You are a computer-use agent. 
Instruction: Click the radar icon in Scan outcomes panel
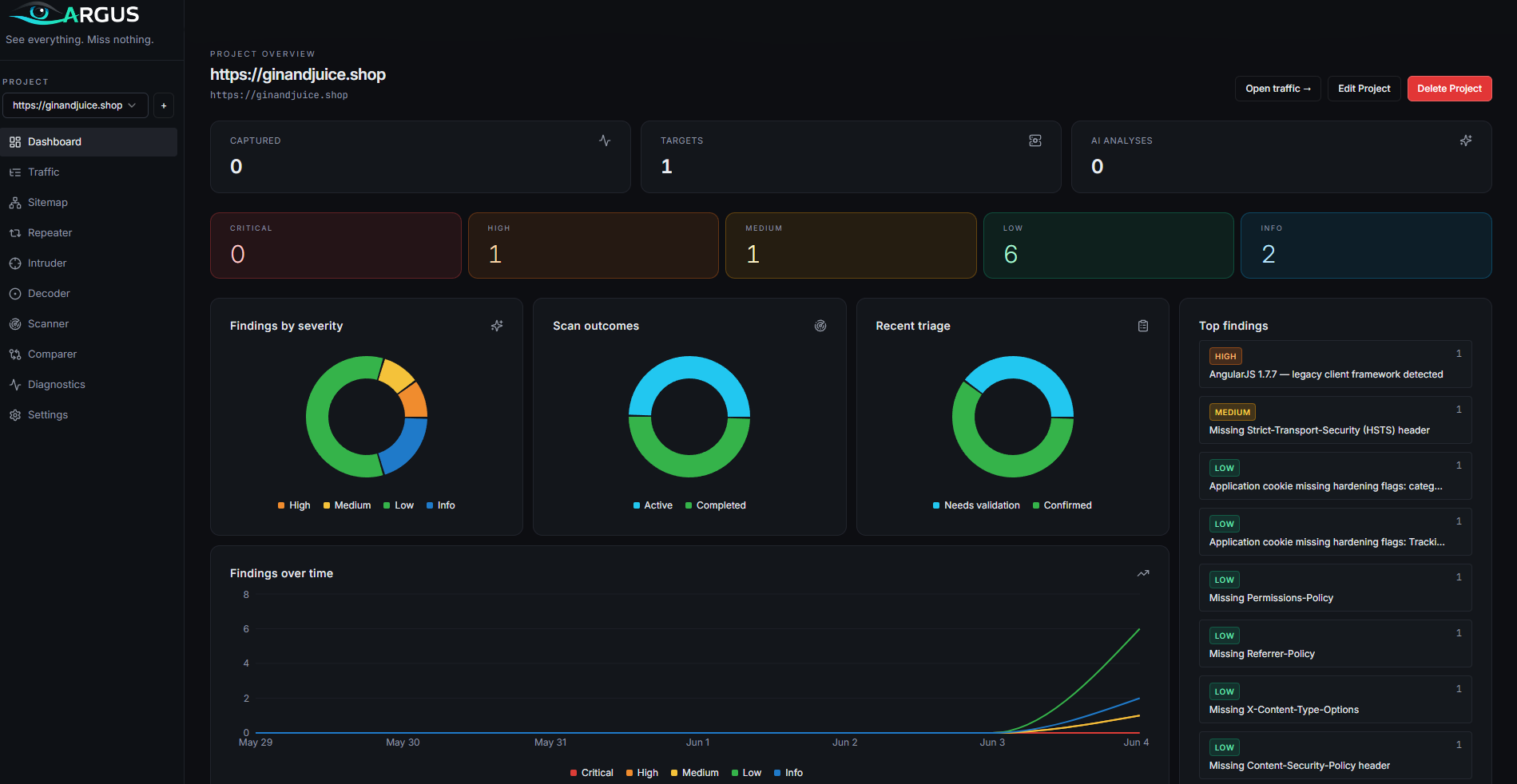(820, 326)
